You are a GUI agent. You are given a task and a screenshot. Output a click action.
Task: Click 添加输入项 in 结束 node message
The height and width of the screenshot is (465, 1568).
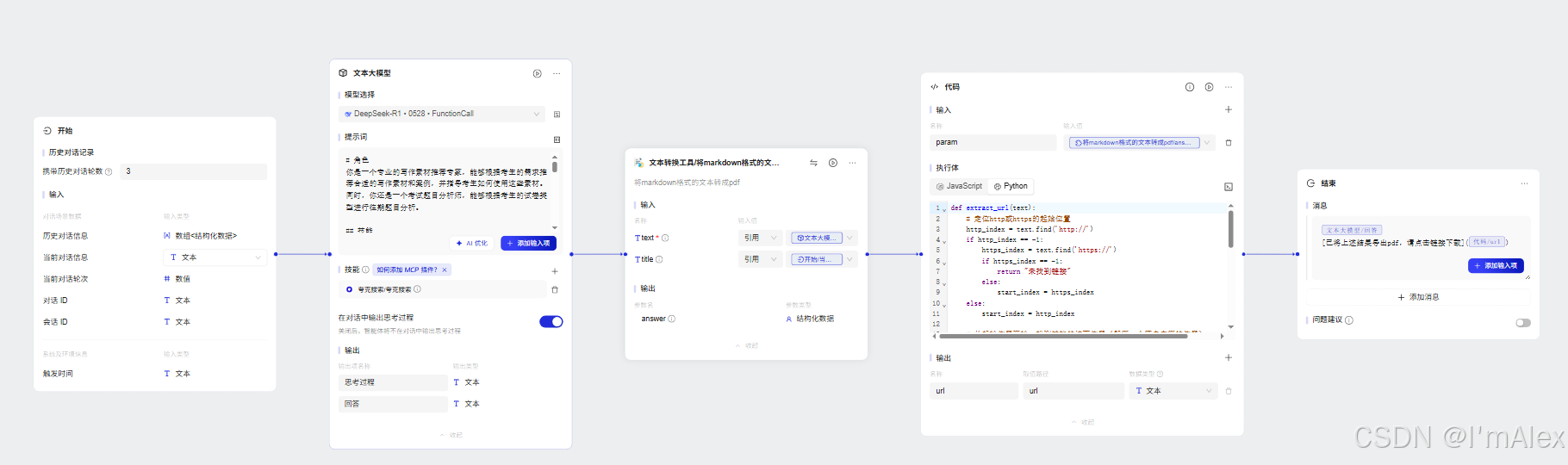tap(1496, 266)
